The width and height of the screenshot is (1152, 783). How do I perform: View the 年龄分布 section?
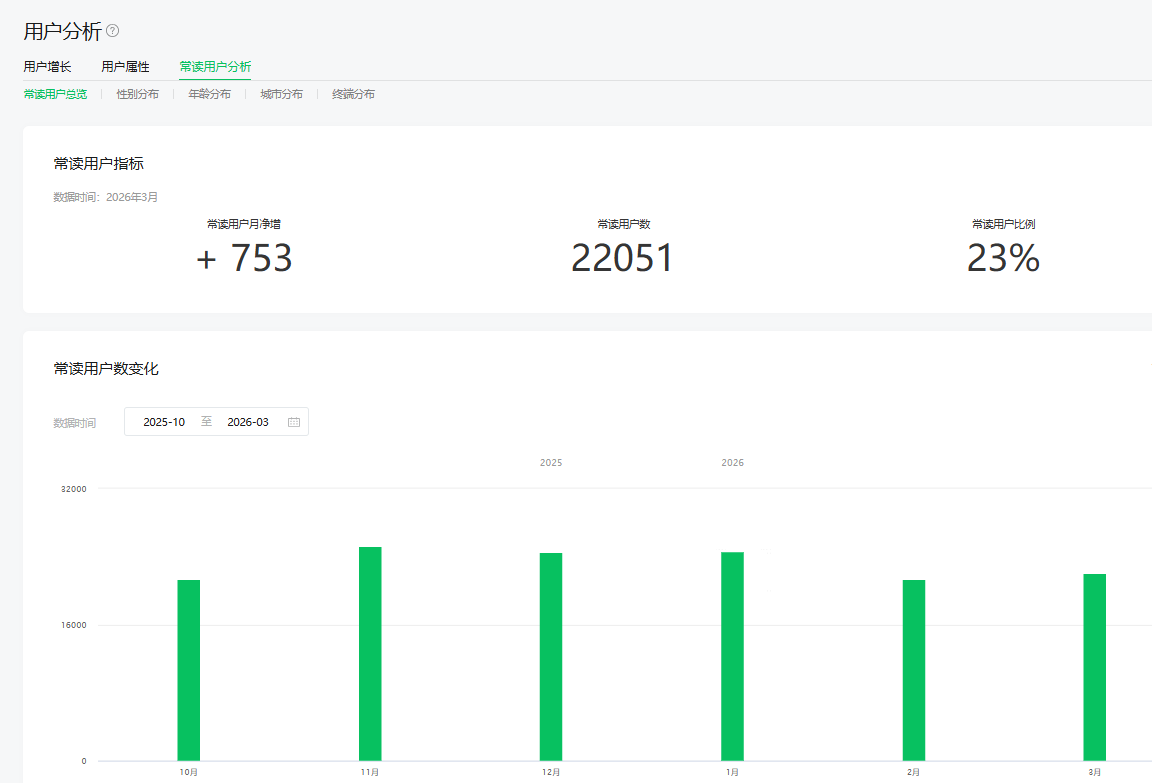[209, 94]
